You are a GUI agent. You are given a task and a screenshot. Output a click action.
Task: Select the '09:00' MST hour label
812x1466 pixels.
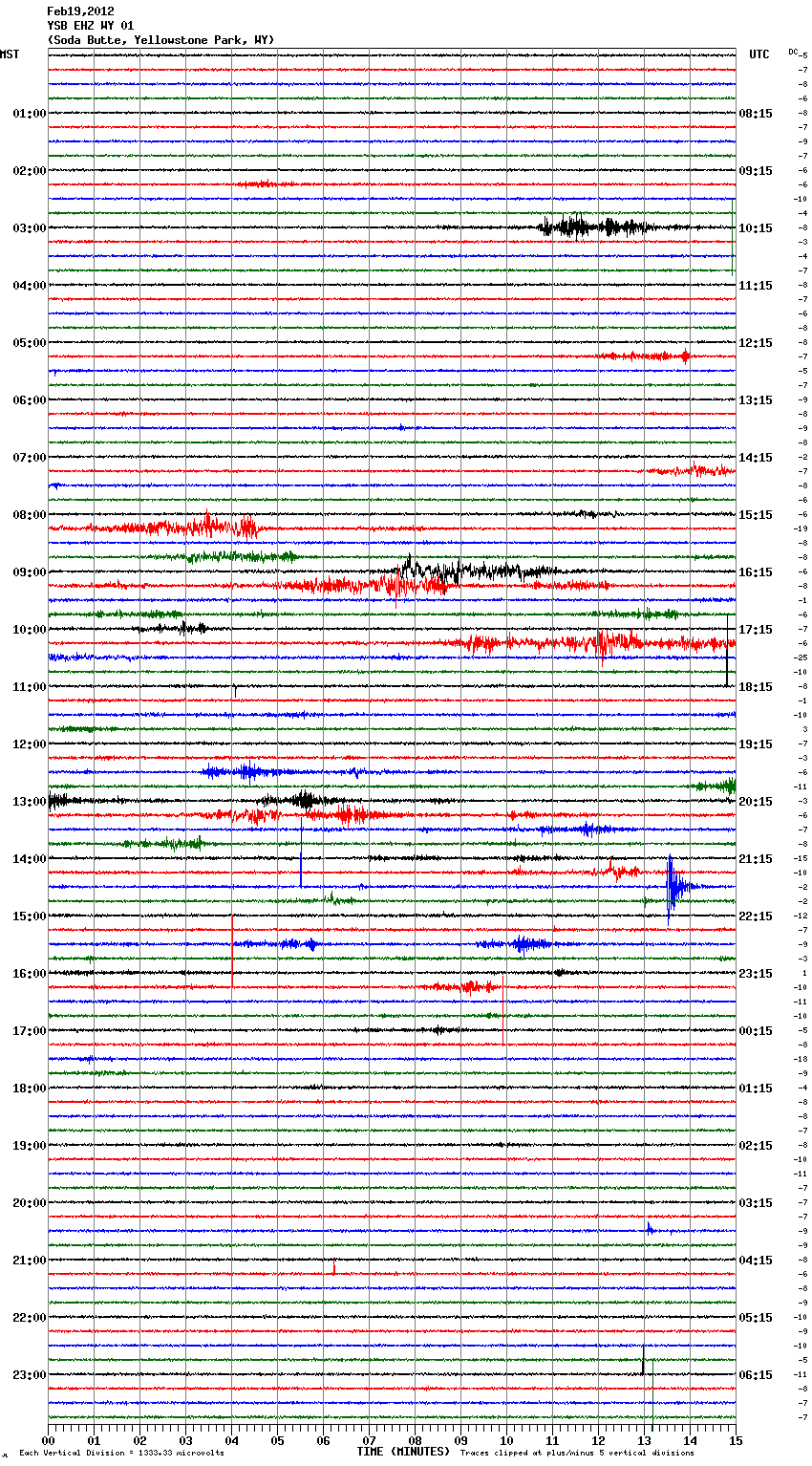tap(30, 572)
